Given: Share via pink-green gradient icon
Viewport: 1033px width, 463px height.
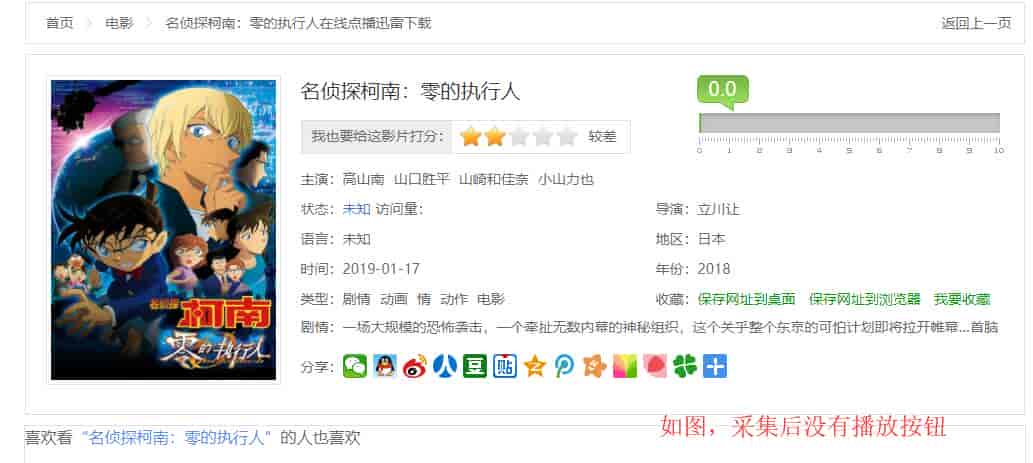Looking at the screenshot, I should (625, 366).
